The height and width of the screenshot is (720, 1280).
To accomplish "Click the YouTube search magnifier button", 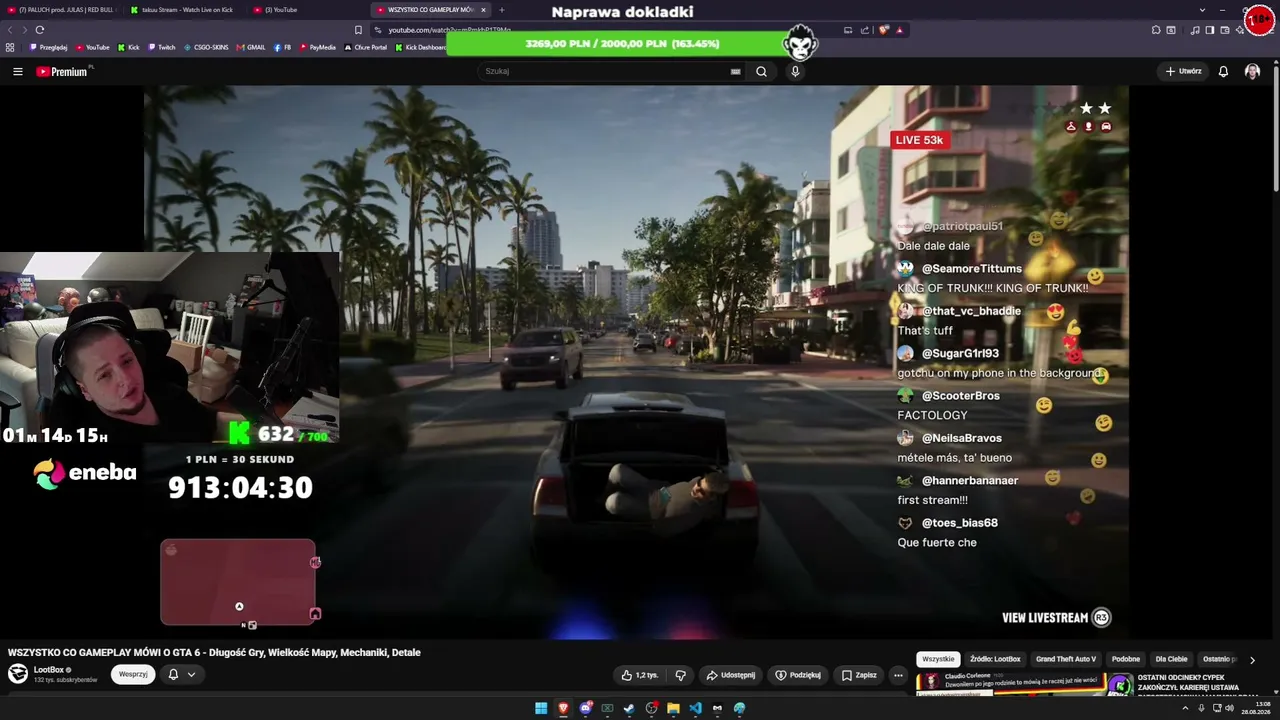I will coord(761,72).
